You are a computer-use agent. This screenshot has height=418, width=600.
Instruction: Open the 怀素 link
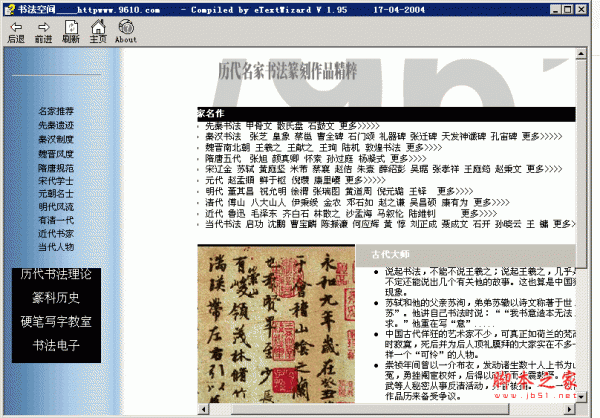click(x=313, y=158)
